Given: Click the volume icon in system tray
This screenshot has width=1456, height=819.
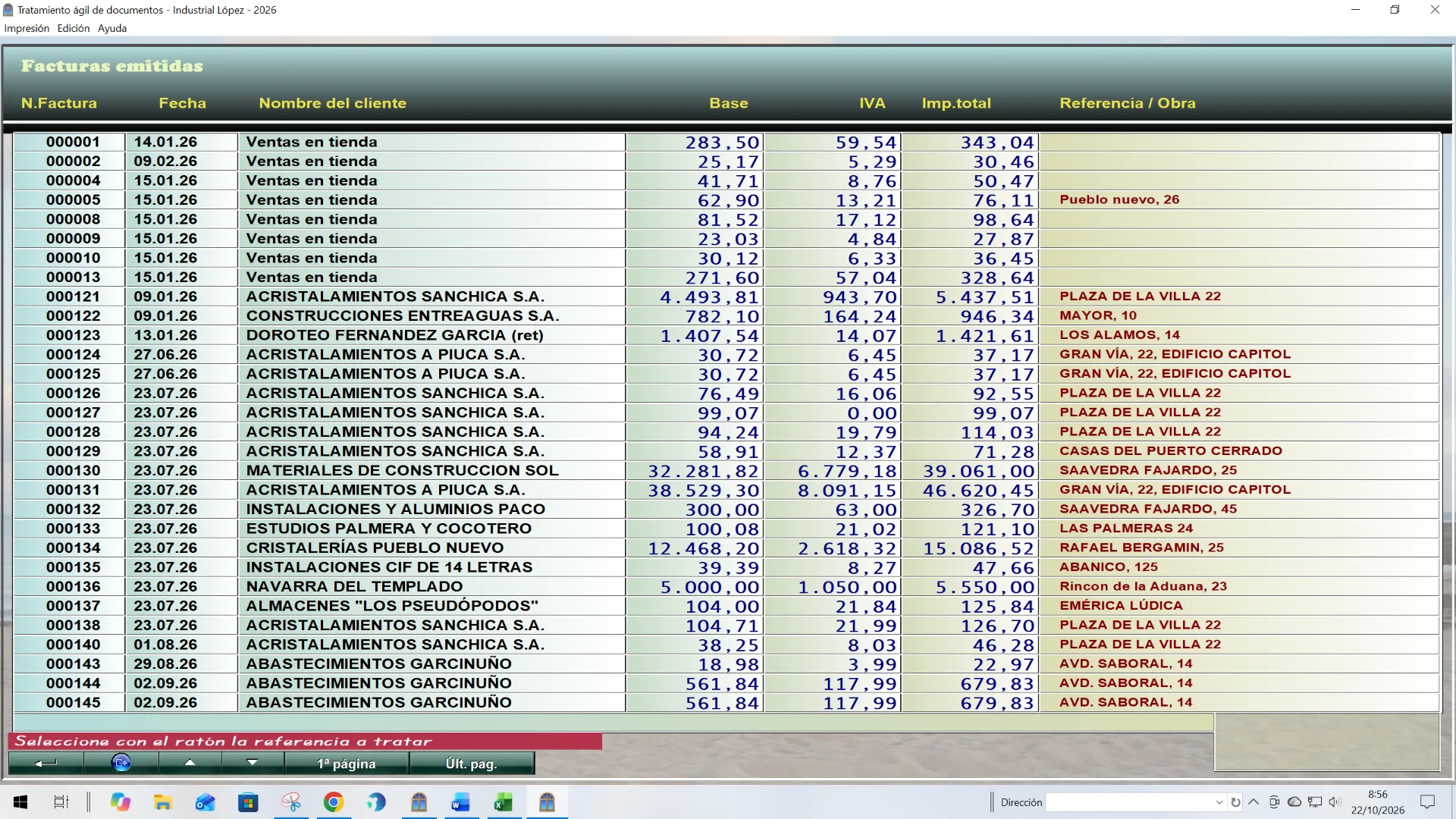Looking at the screenshot, I should (x=1335, y=802).
